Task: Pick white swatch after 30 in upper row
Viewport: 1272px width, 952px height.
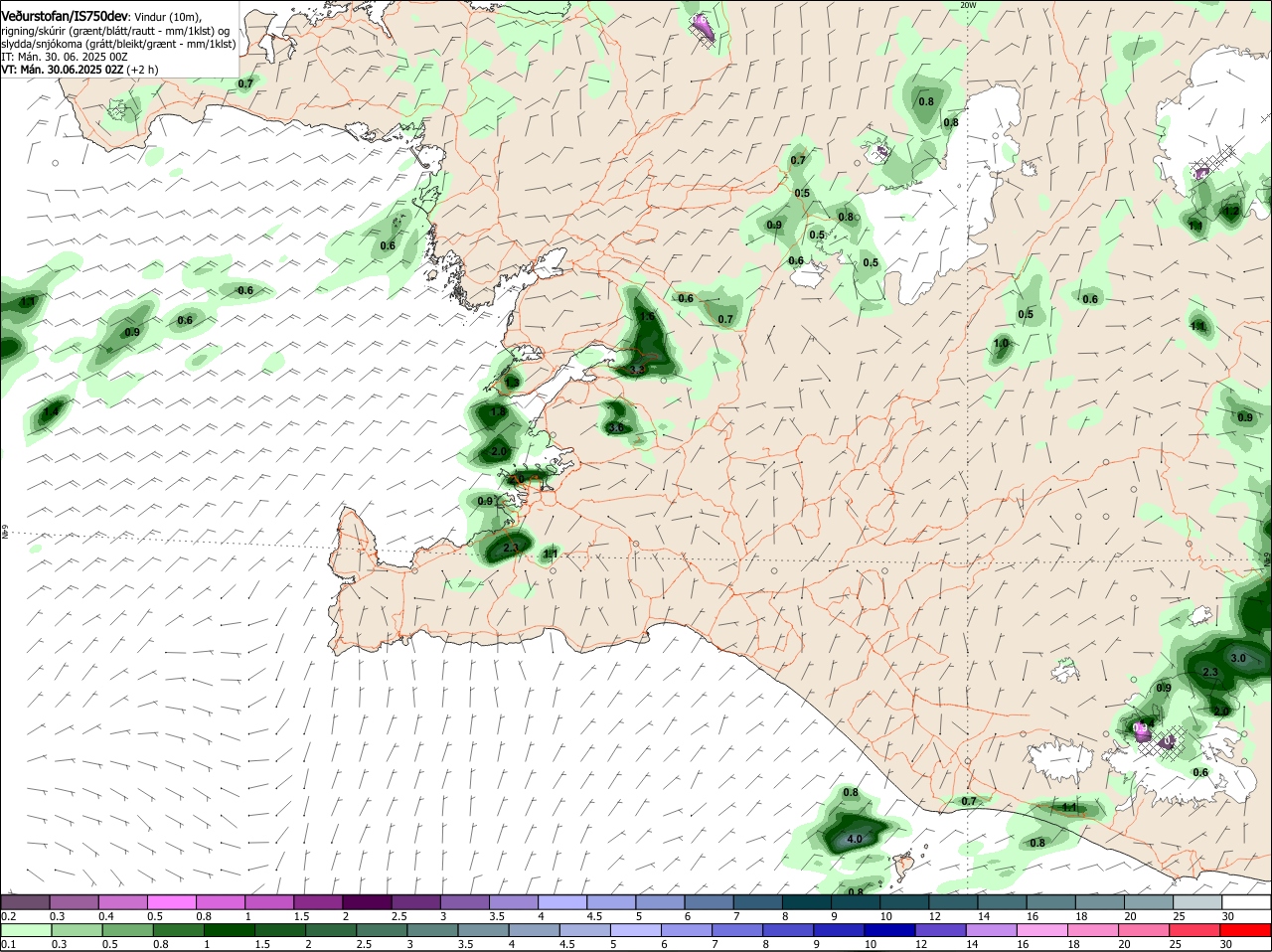Action: pyautogui.click(x=1247, y=902)
